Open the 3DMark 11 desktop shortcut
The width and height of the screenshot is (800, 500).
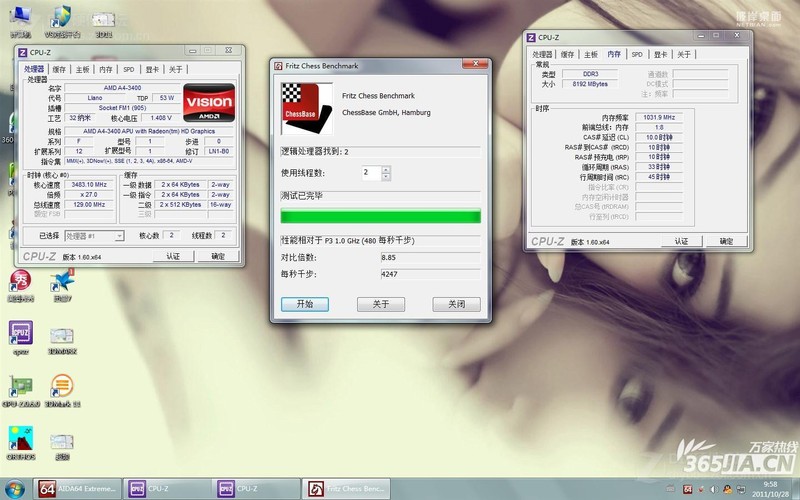(x=62, y=388)
